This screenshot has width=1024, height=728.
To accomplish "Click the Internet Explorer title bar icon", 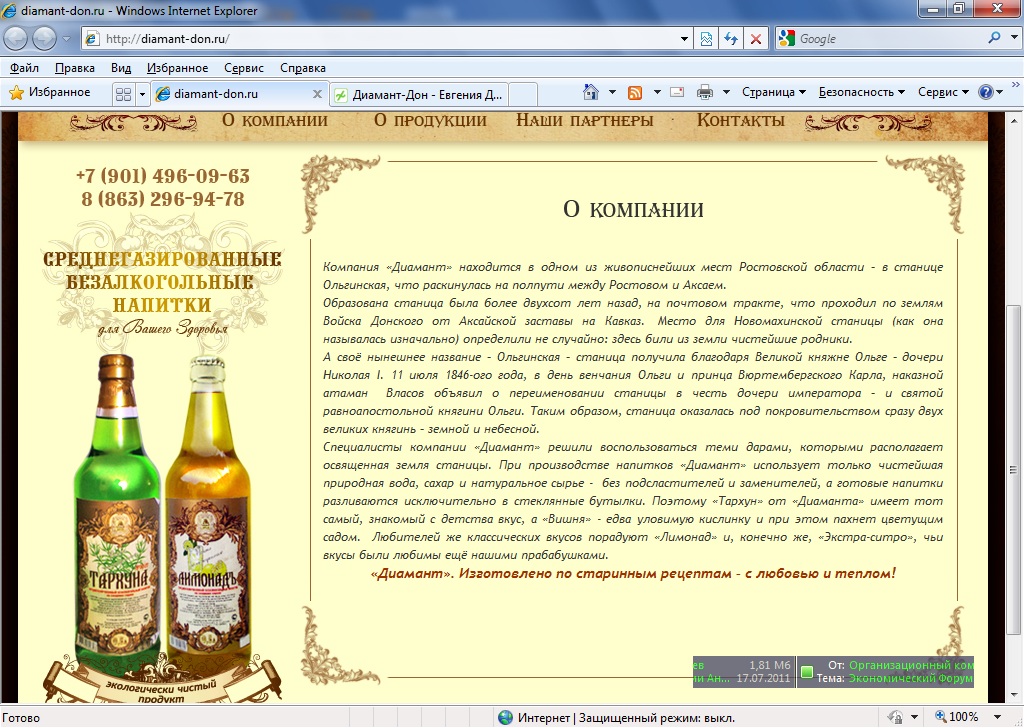I will (9, 10).
